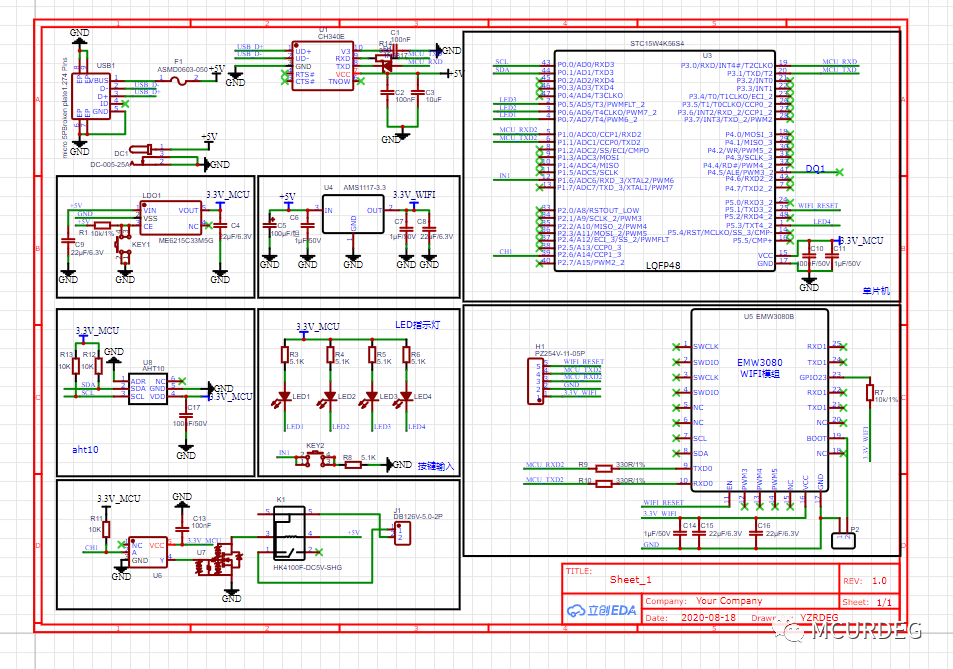This screenshot has height=669, width=953.
Task: Select resistor R5 5.1K
Action: [372, 355]
